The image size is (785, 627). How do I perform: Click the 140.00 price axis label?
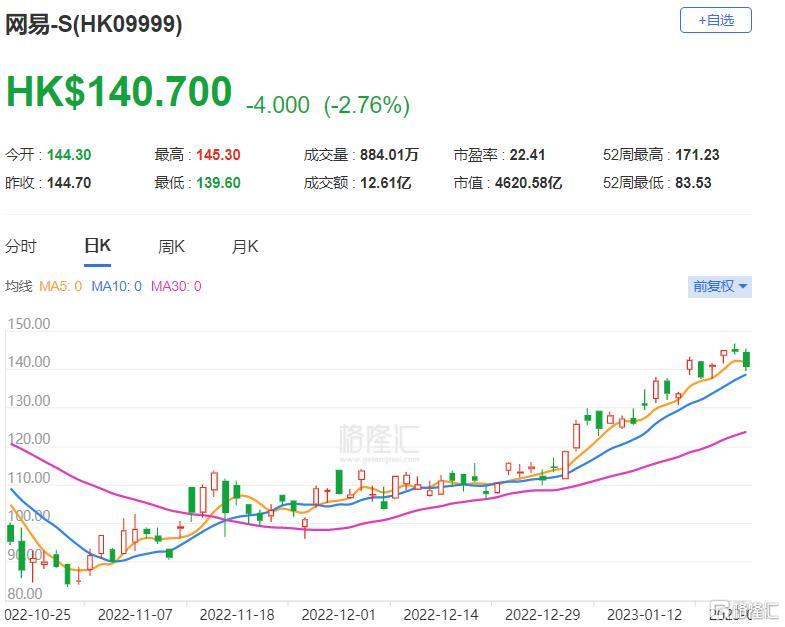coord(29,362)
